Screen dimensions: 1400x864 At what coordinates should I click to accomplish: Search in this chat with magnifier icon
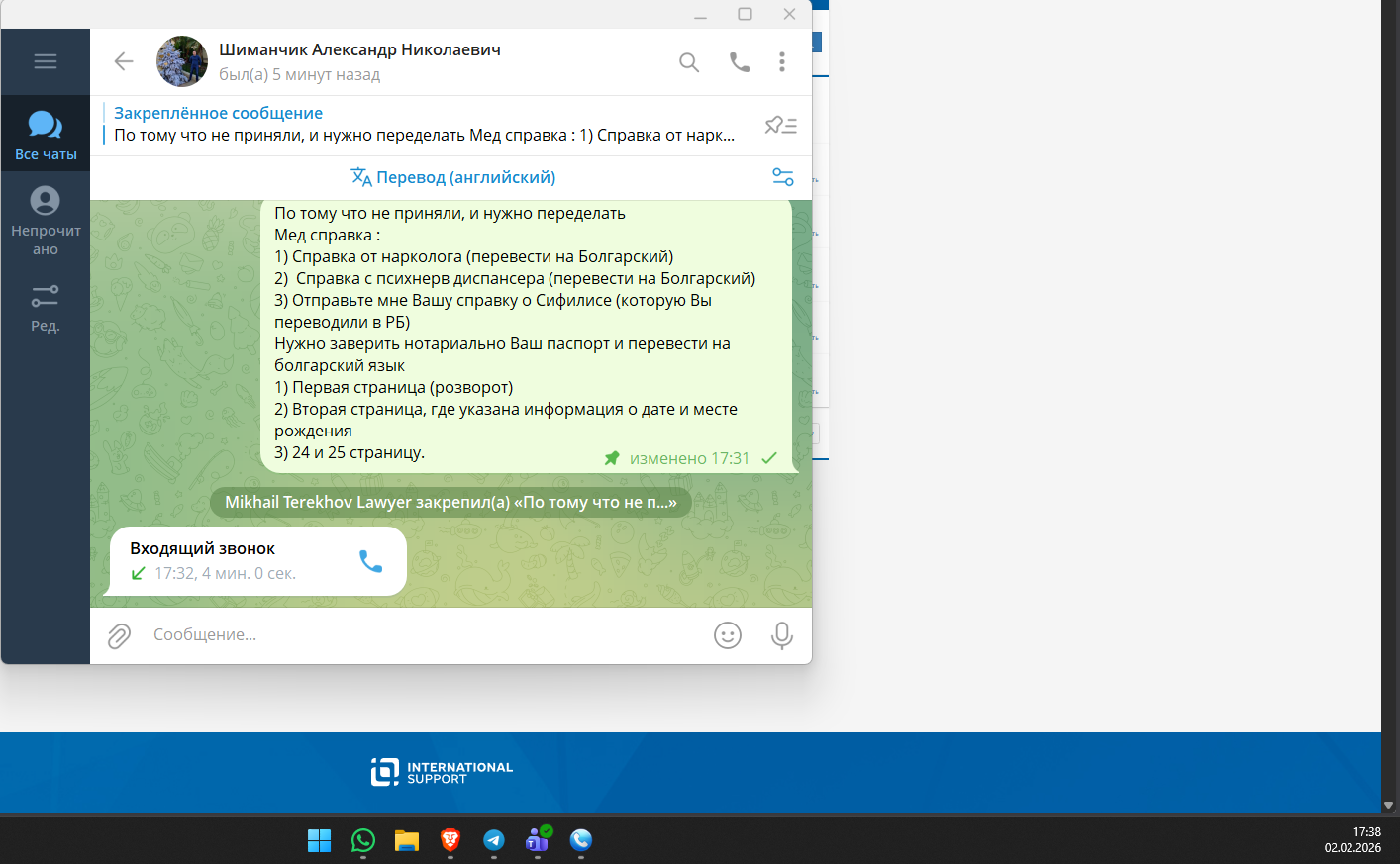pos(689,62)
